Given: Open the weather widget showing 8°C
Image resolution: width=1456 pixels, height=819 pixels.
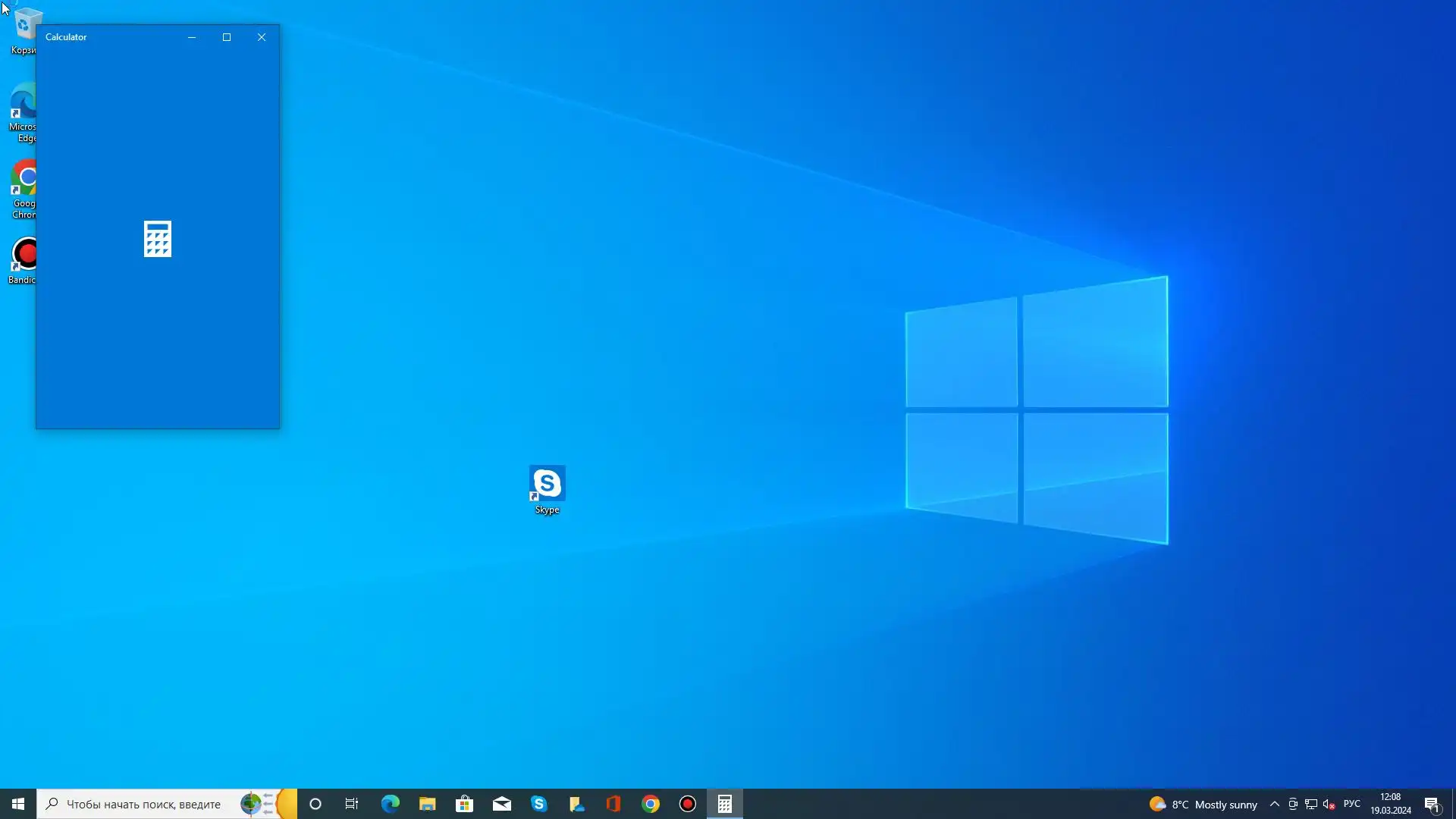Looking at the screenshot, I should (x=1203, y=804).
